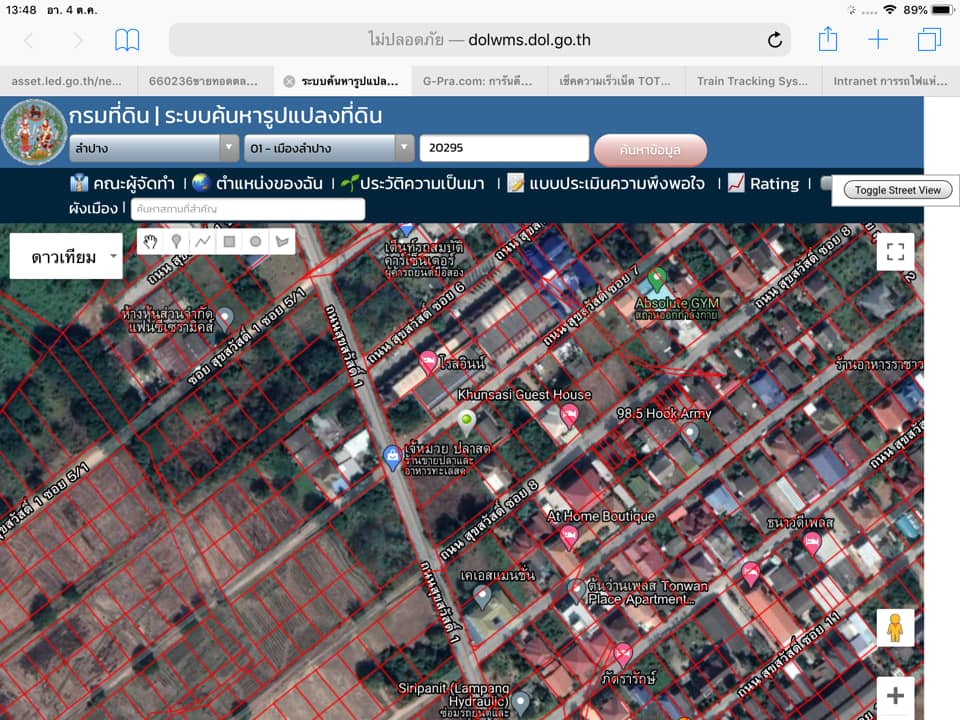Click the ค้นหาสถานที่สำคัญ search field
This screenshot has width=960, height=720.
pyautogui.click(x=248, y=209)
